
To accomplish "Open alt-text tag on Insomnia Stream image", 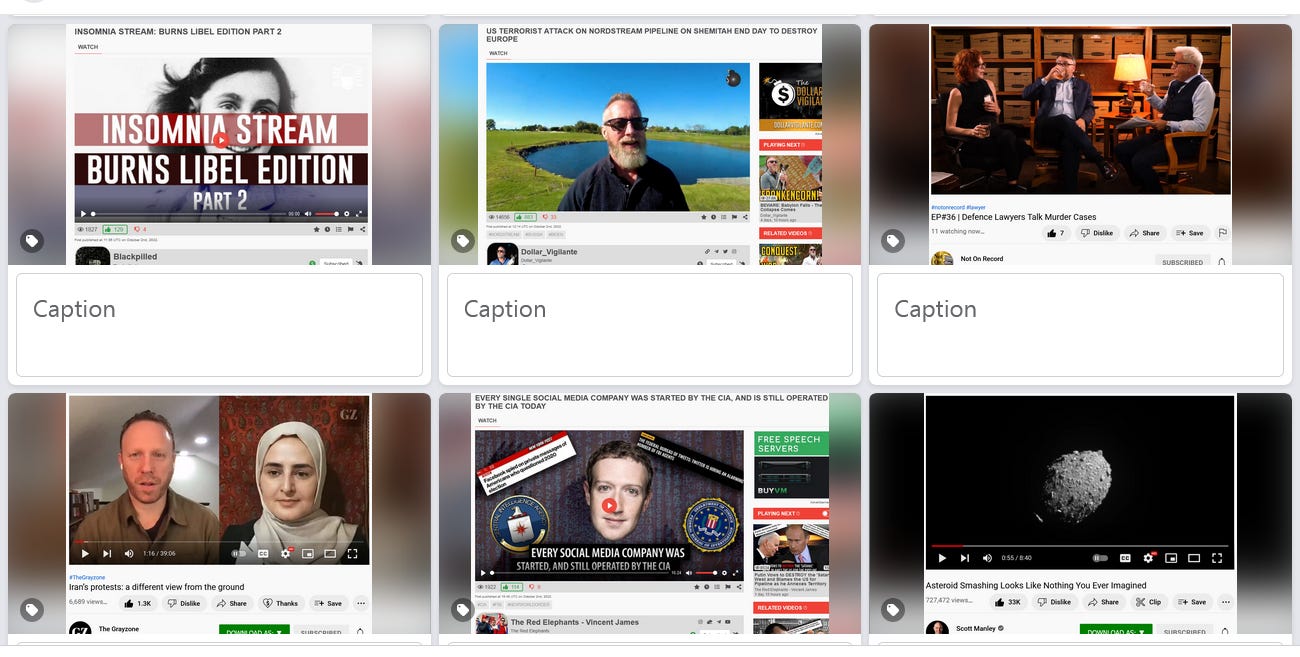I will (32, 240).
